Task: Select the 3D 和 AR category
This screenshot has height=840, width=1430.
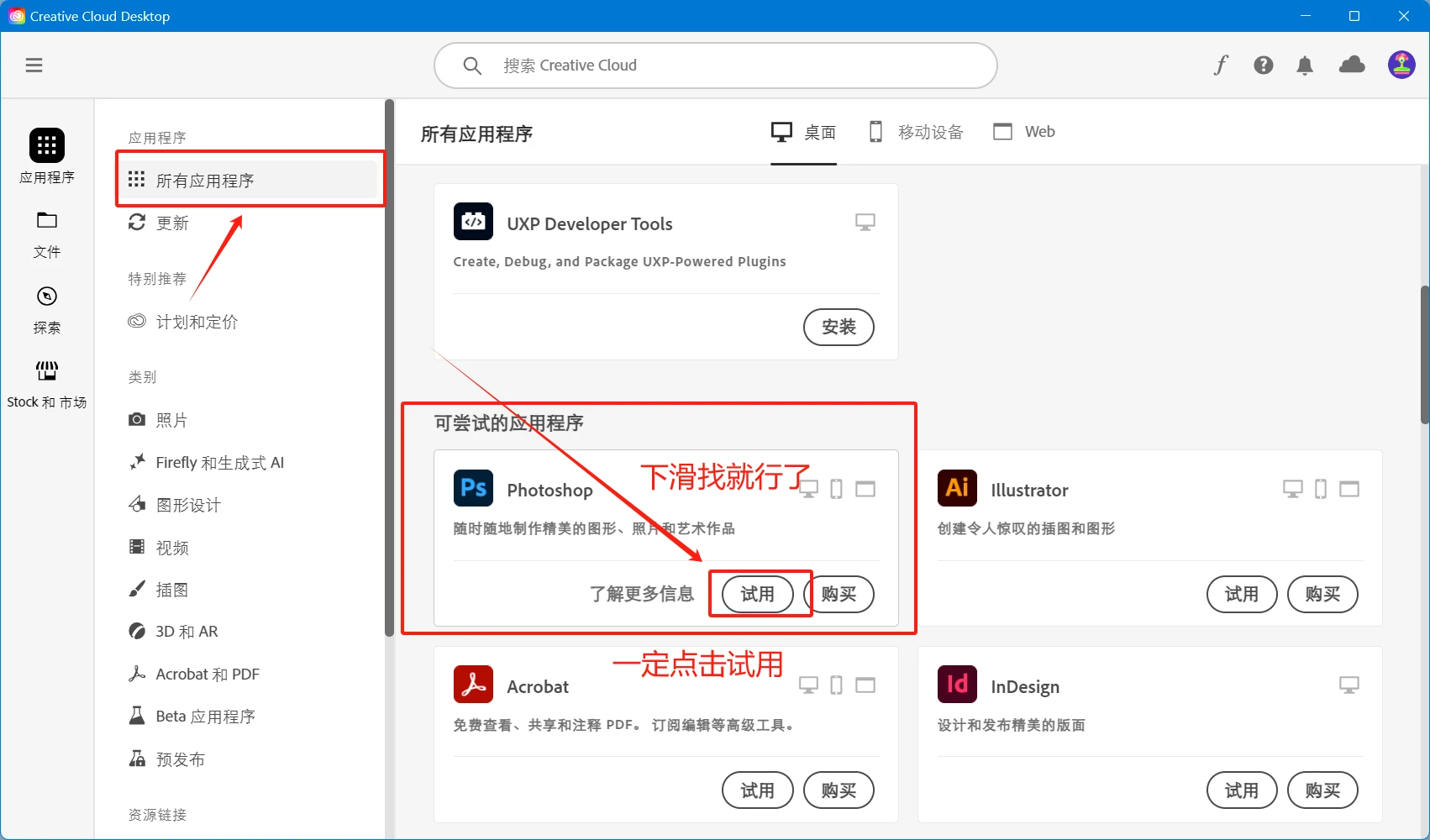Action: pos(172,632)
